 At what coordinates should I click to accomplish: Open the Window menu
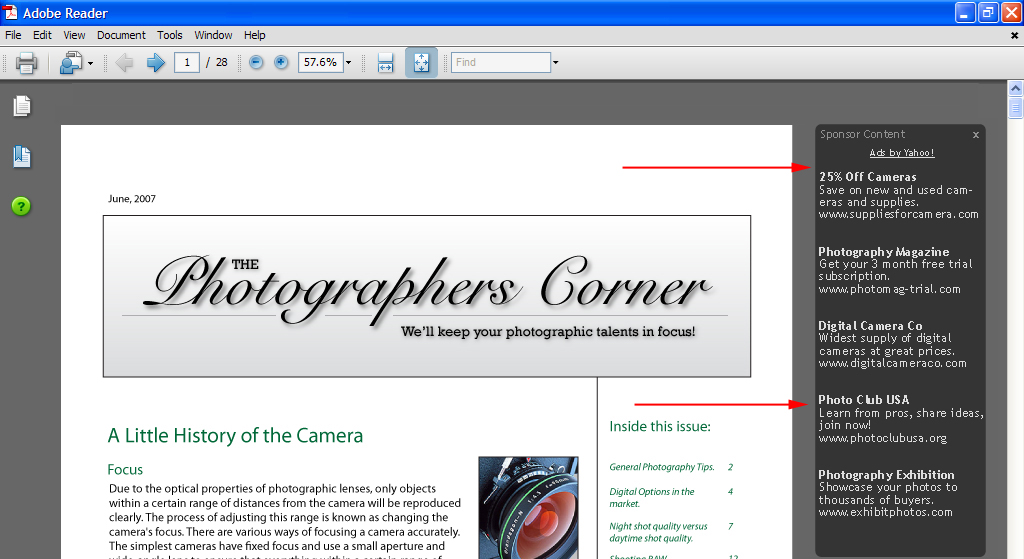click(x=213, y=35)
